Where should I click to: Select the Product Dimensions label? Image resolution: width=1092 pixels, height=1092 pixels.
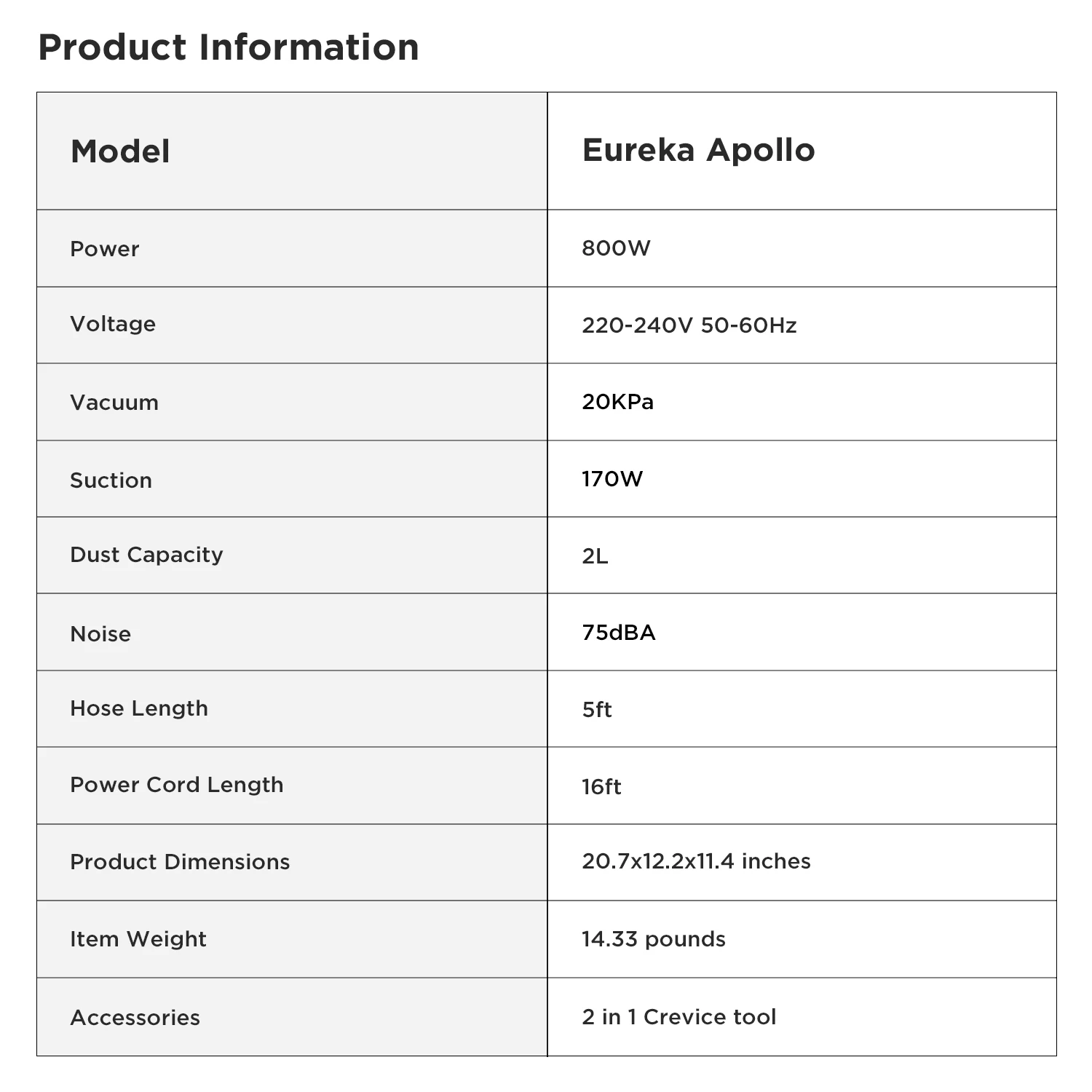(x=180, y=863)
